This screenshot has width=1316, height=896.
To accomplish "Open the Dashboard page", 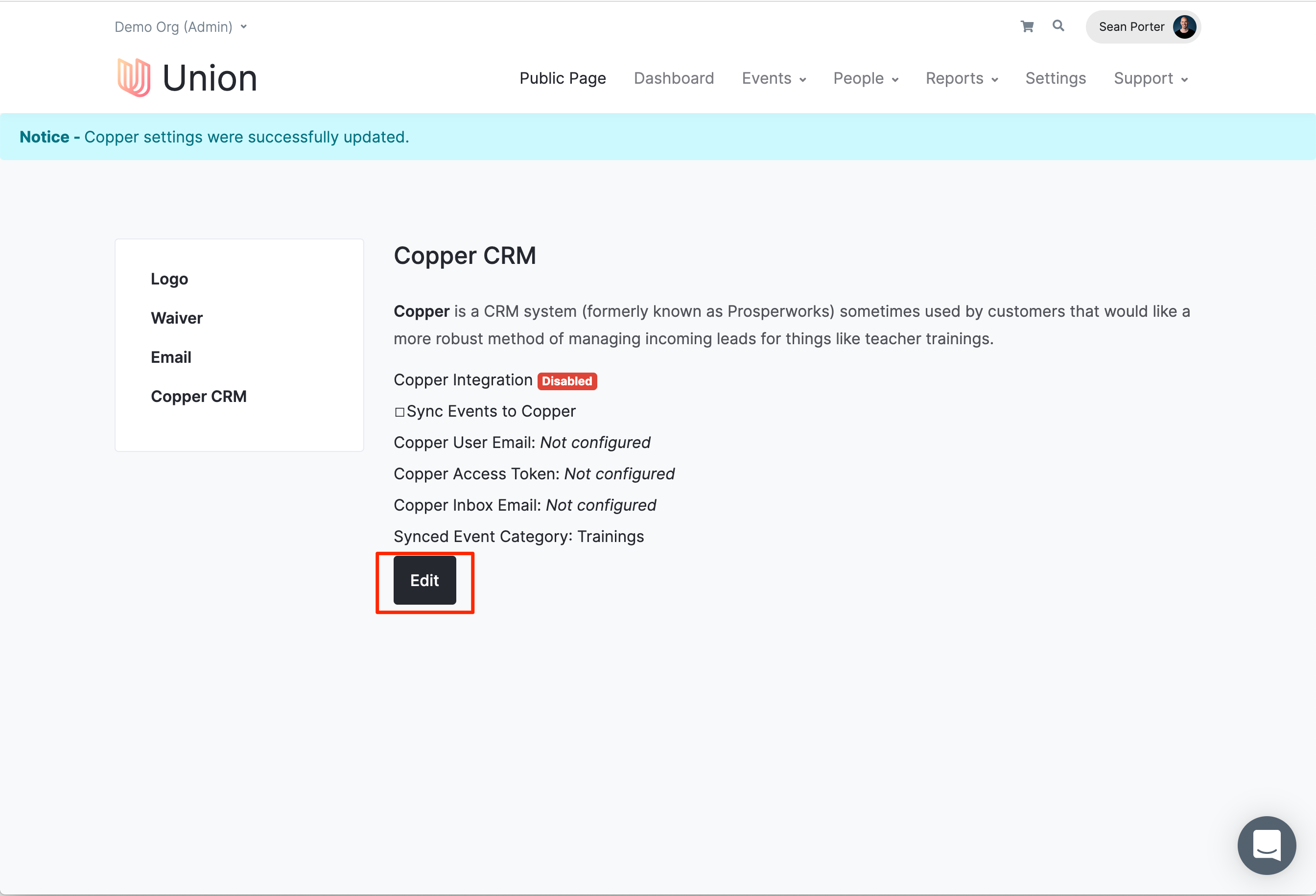I will coord(674,78).
